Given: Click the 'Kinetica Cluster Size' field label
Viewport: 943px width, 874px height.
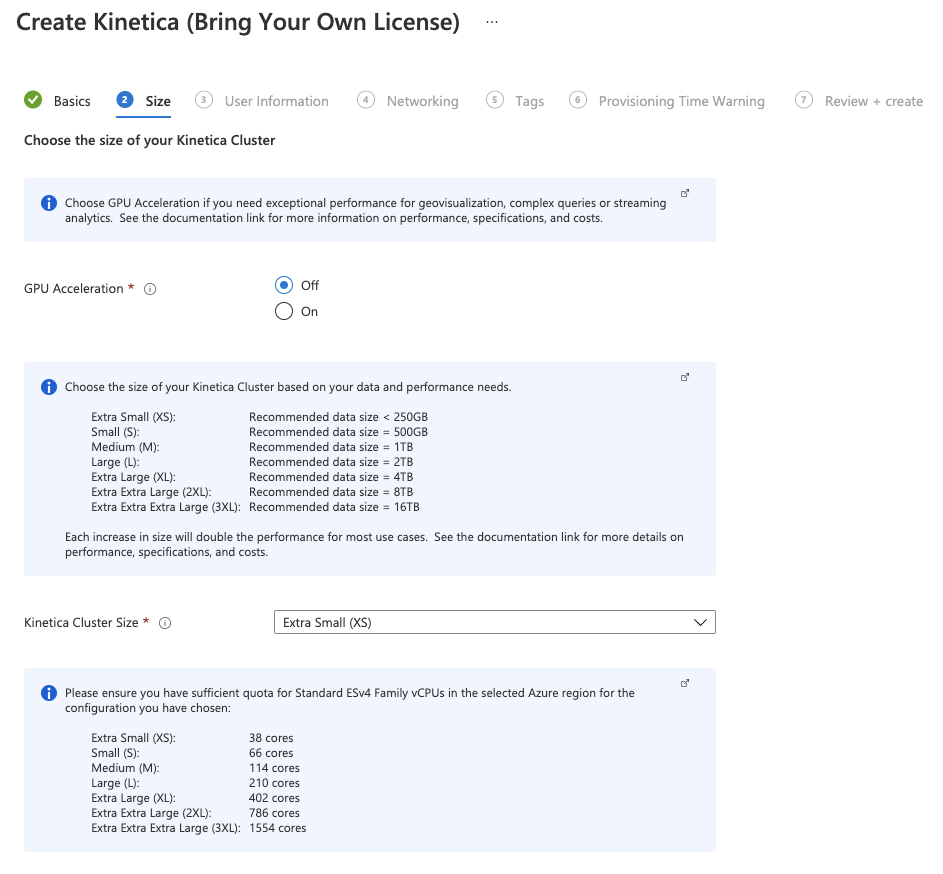Looking at the screenshot, I should (81, 623).
